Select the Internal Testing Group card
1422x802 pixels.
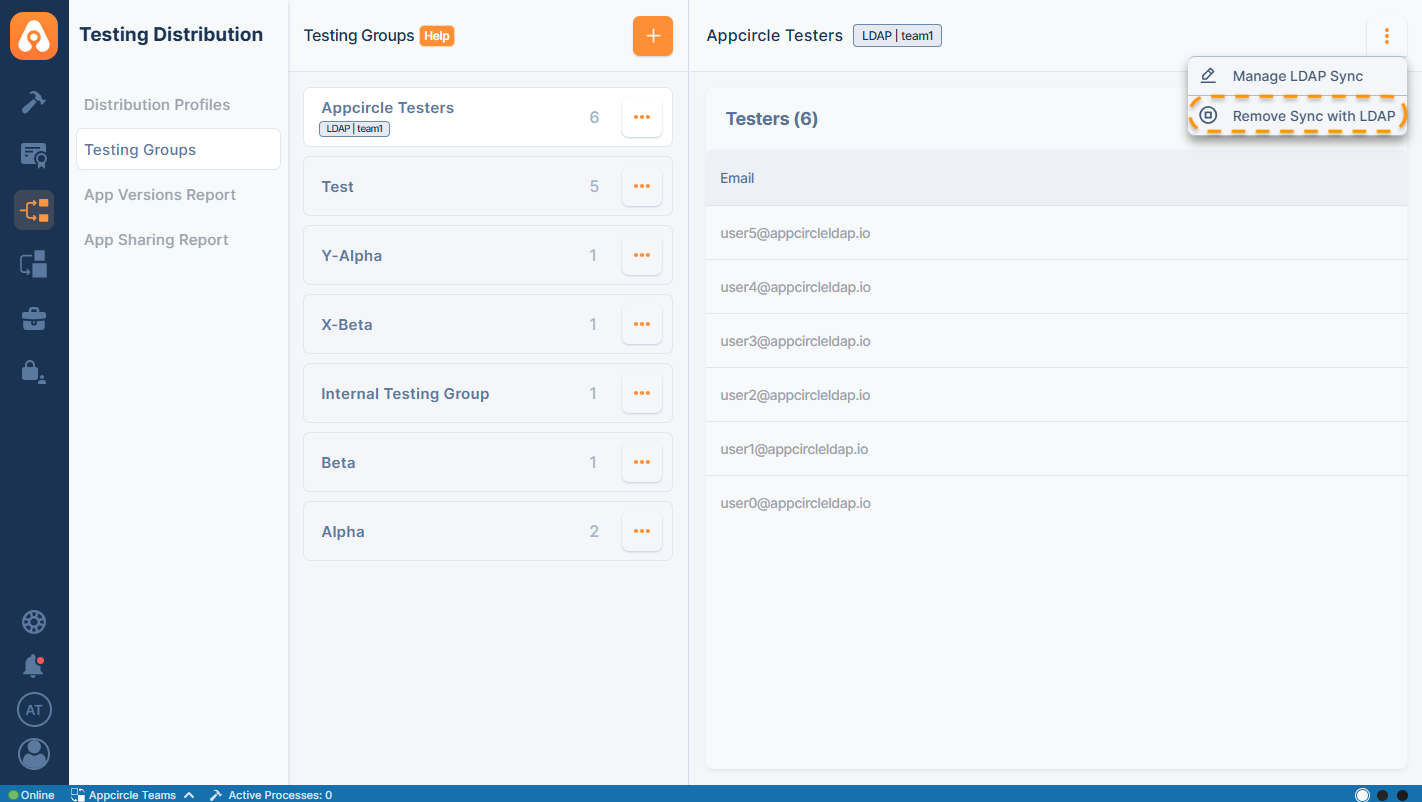tap(488, 393)
